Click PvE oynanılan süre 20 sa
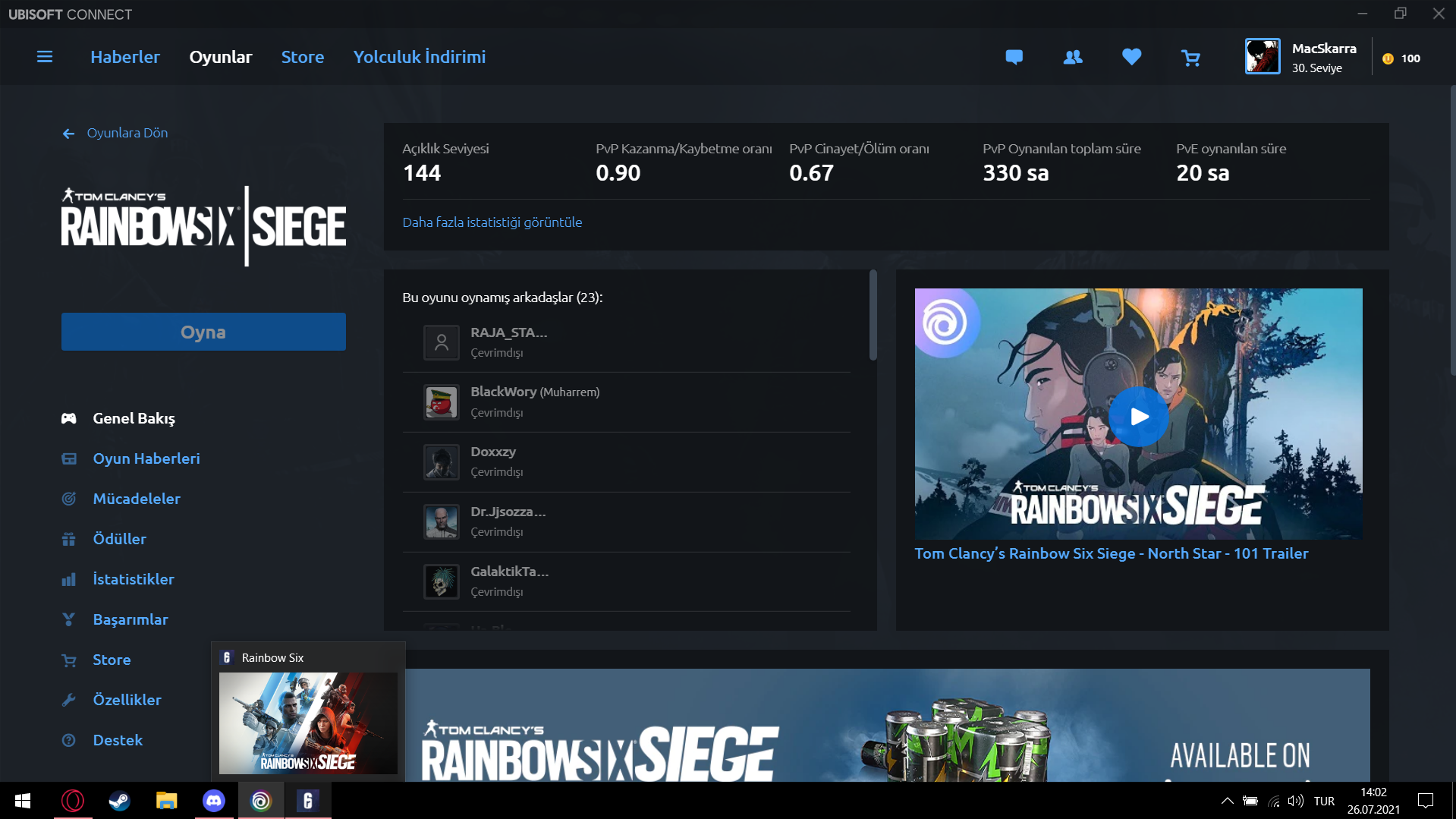This screenshot has width=1456, height=819. (x=1203, y=173)
